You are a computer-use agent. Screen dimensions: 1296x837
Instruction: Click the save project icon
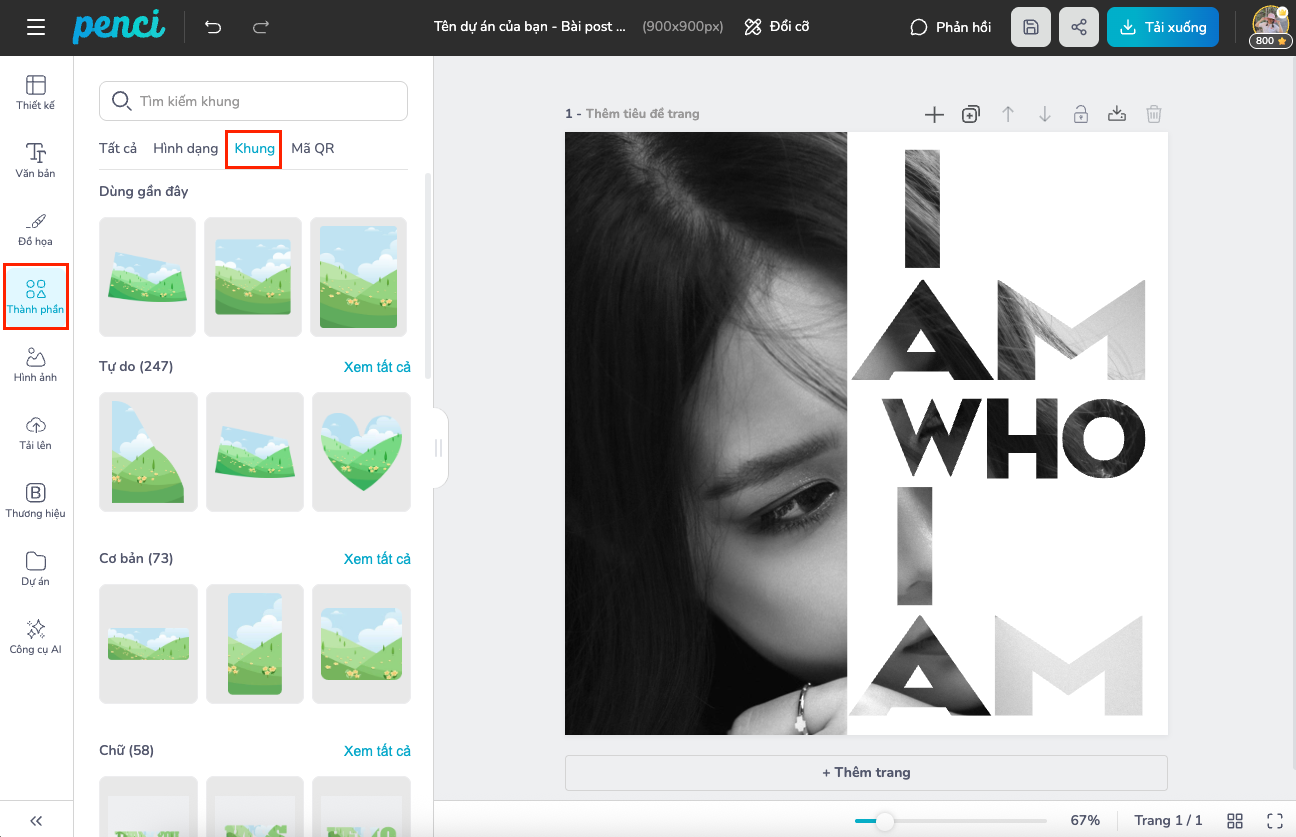pos(1030,27)
